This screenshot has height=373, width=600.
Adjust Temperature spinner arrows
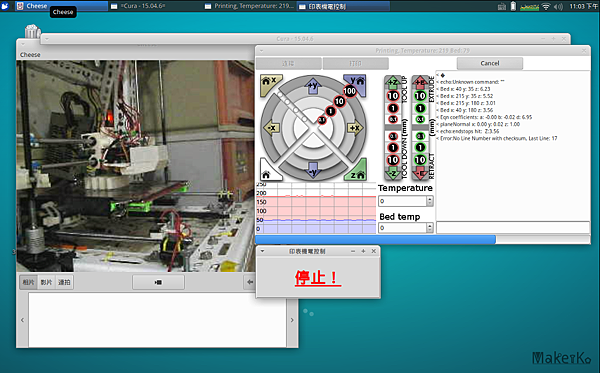click(x=430, y=201)
